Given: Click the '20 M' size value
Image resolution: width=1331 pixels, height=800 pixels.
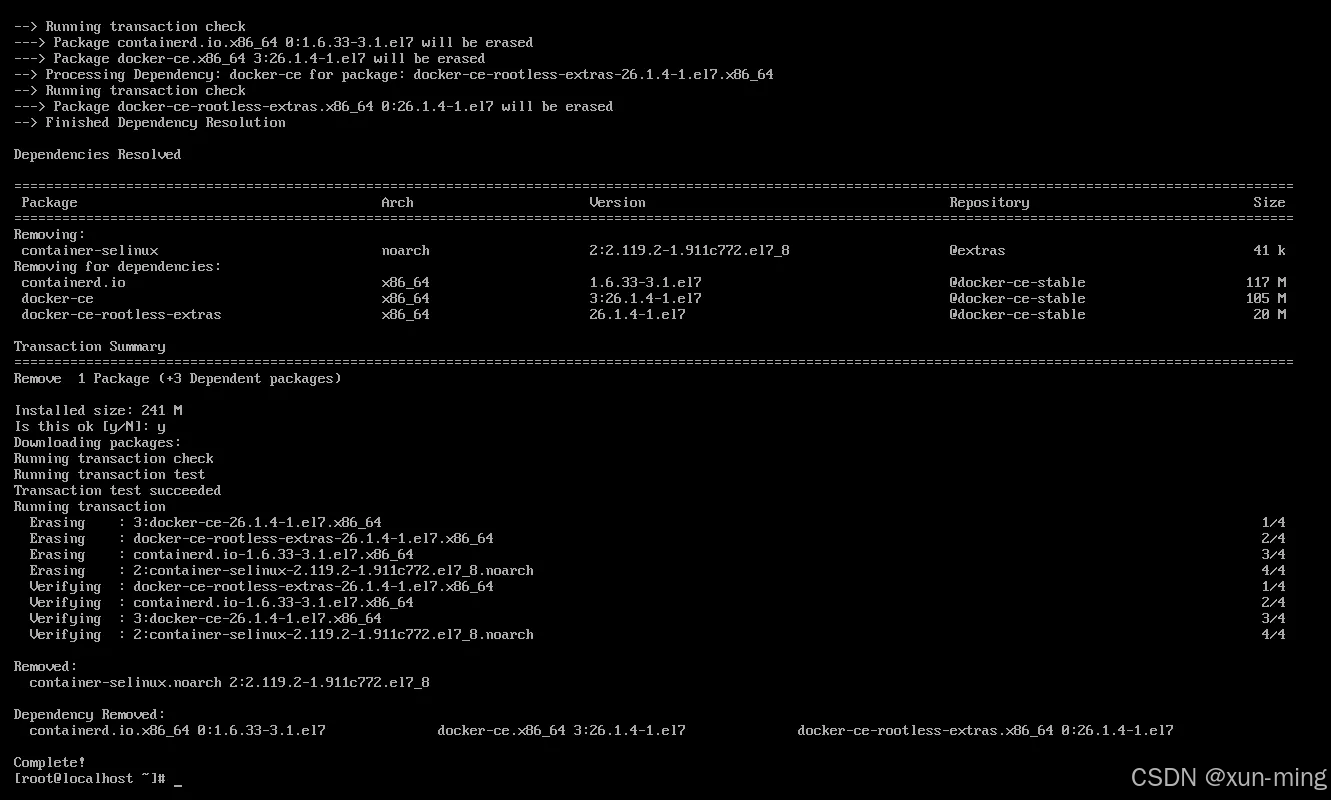Looking at the screenshot, I should click(1269, 314).
